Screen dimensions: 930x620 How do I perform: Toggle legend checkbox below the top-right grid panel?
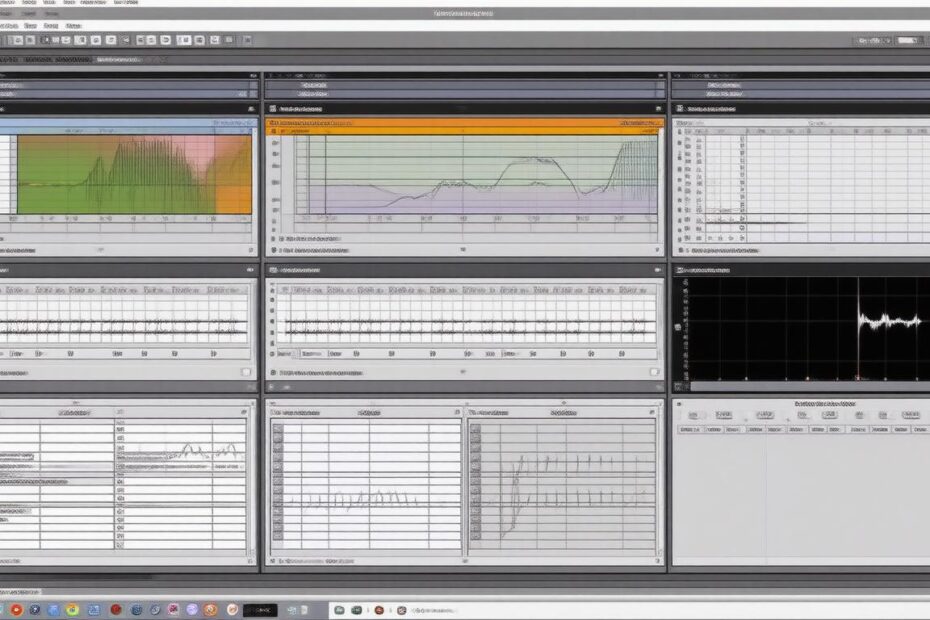click(x=681, y=250)
